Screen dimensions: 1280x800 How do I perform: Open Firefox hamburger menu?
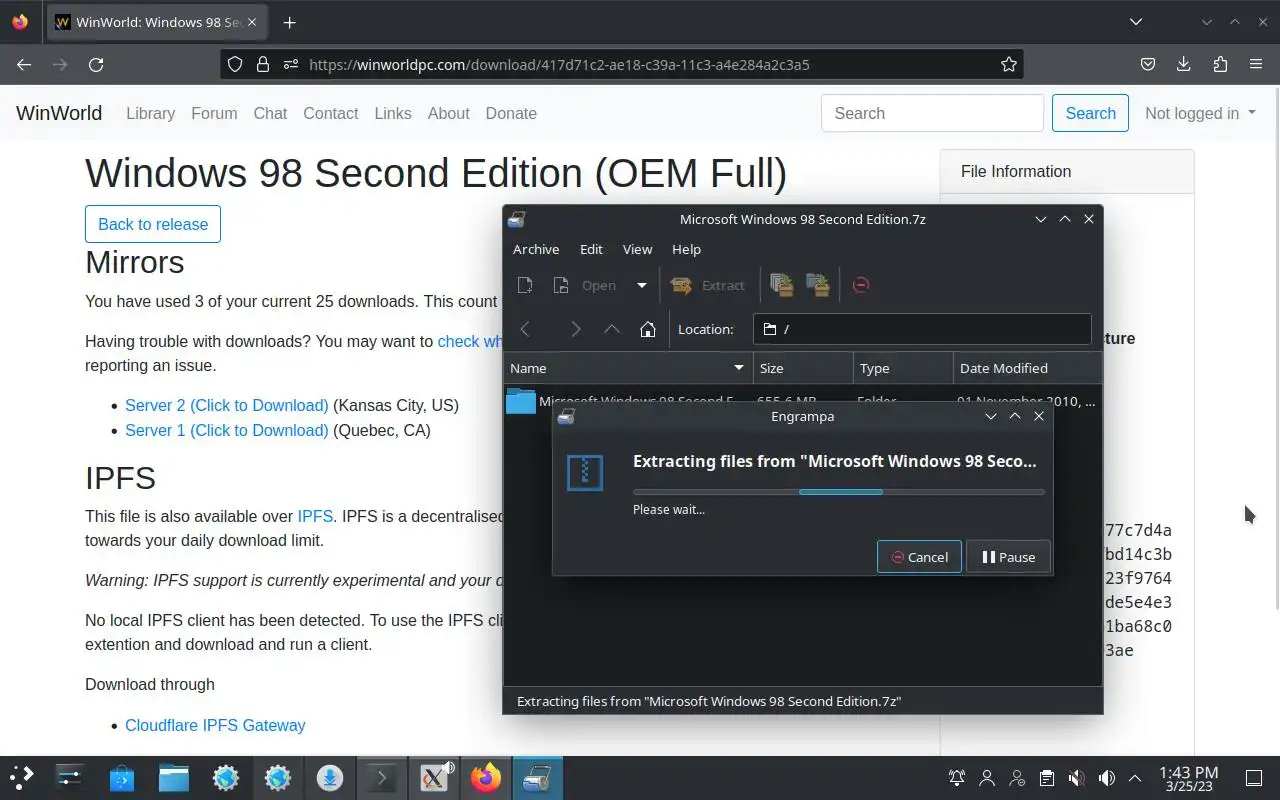[x=1256, y=64]
